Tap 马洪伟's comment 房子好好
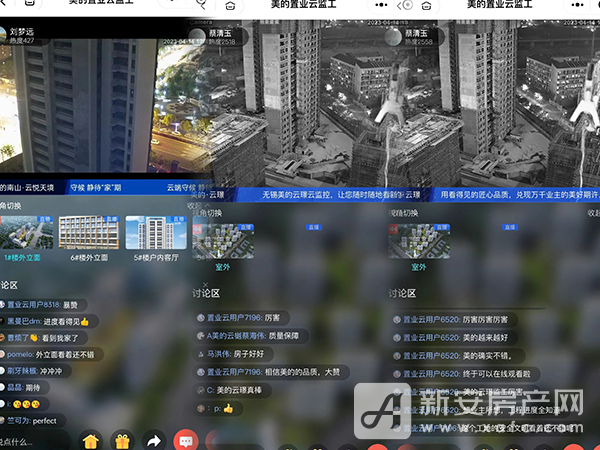This screenshot has width=600, height=450. tap(233, 354)
